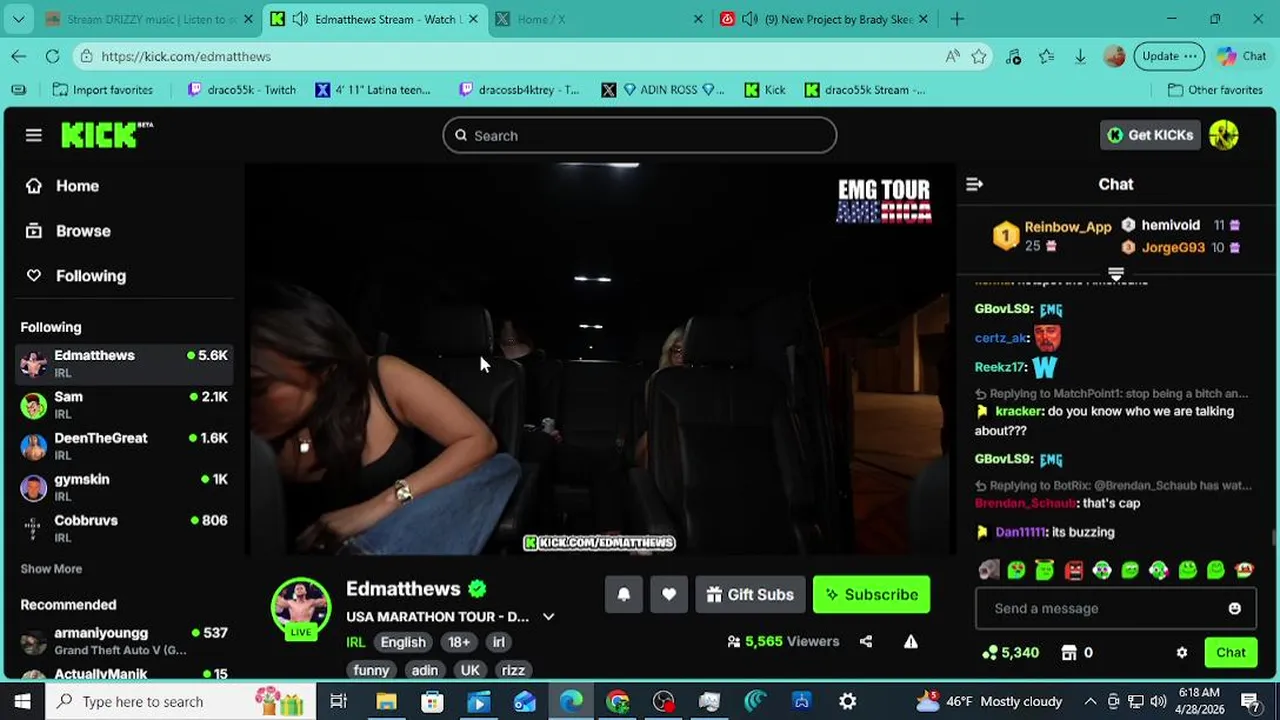Switch to Stream DRIZZY music tab

[148, 19]
